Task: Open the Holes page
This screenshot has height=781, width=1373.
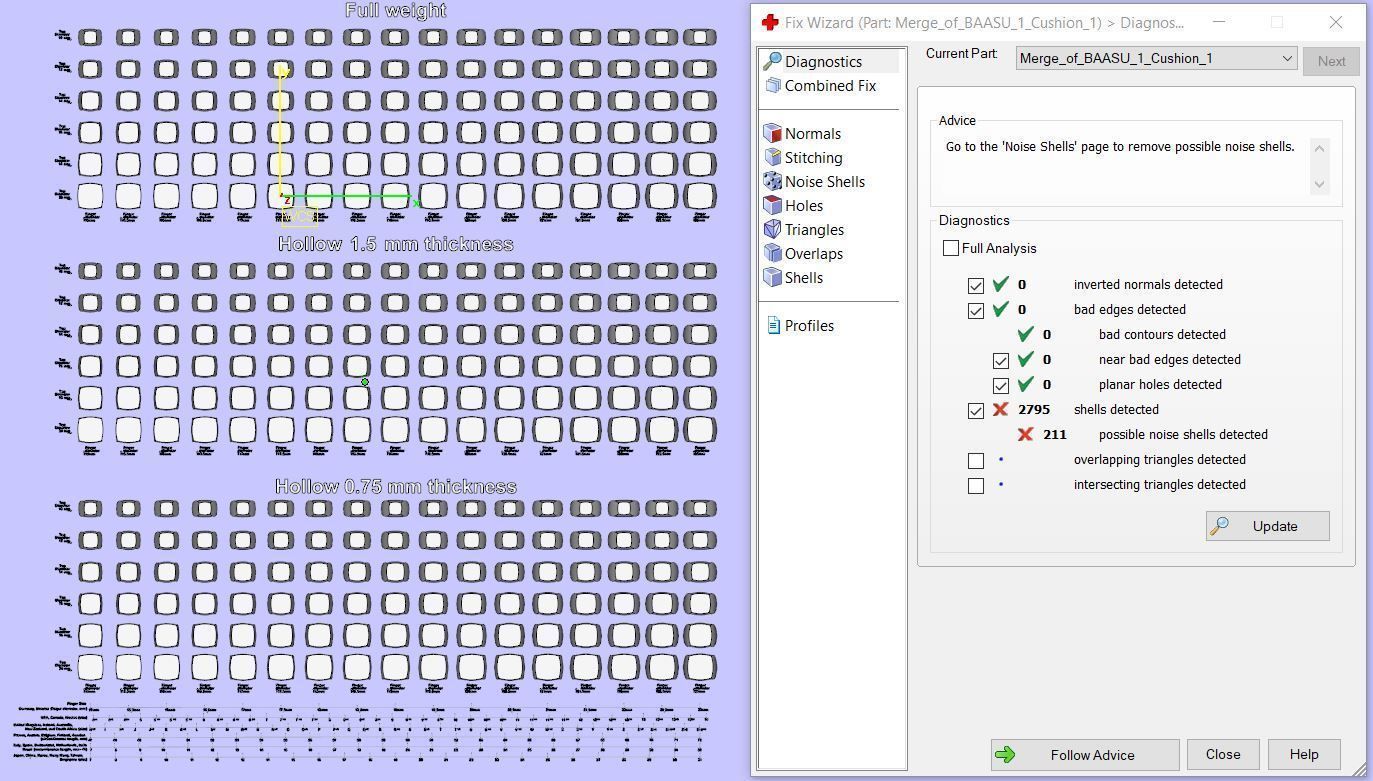Action: tap(804, 206)
